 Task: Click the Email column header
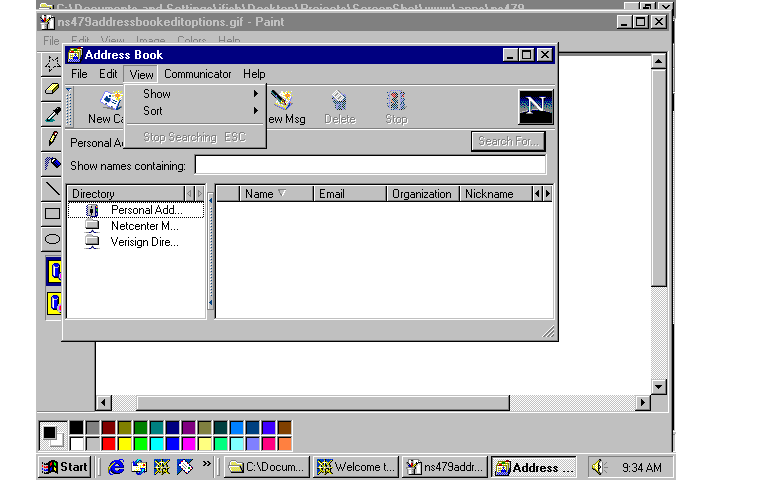350,194
